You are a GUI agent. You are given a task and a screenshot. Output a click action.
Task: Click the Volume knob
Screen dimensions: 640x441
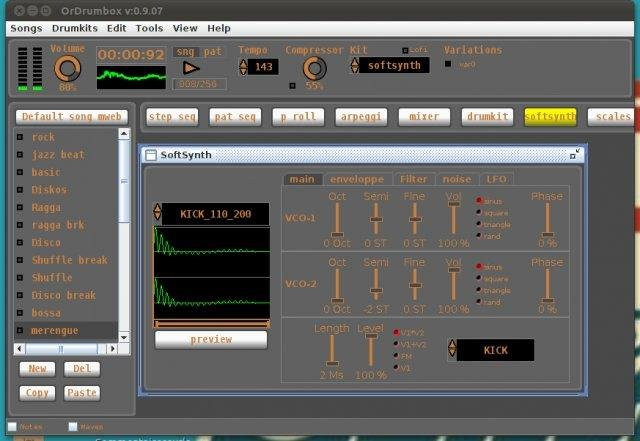[67, 68]
